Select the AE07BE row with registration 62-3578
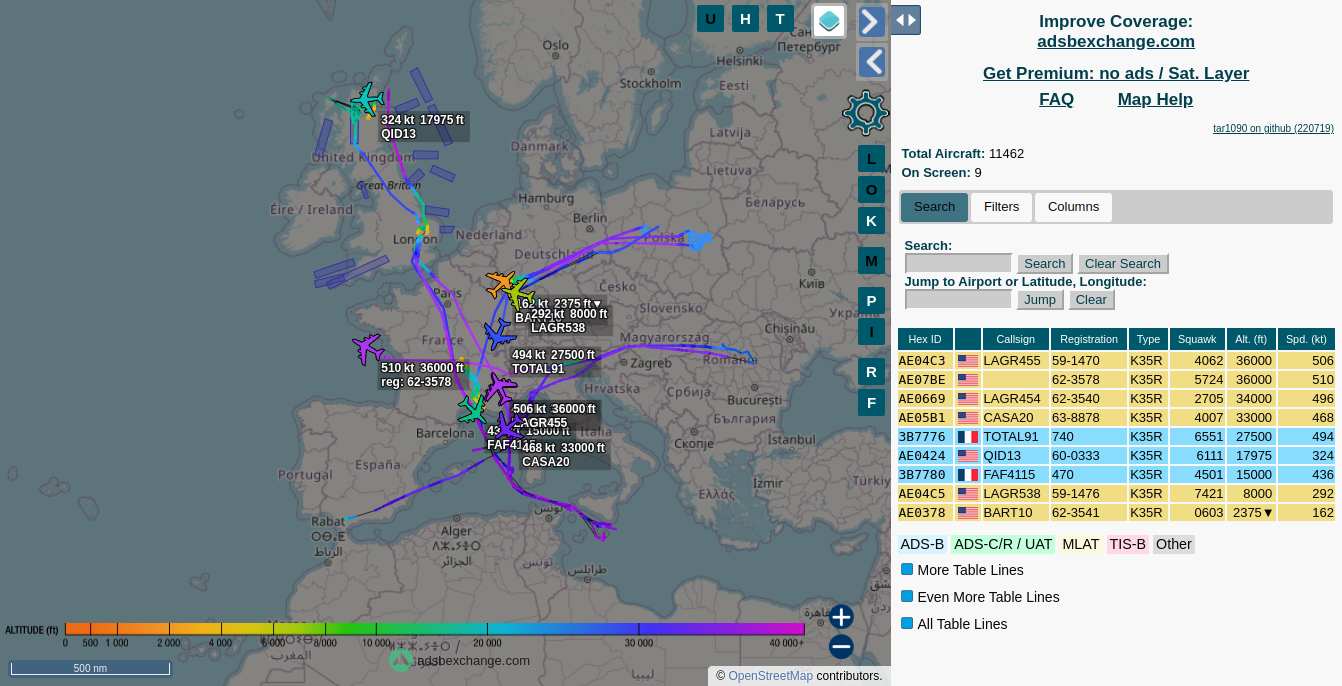This screenshot has width=1342, height=686. coord(1116,380)
